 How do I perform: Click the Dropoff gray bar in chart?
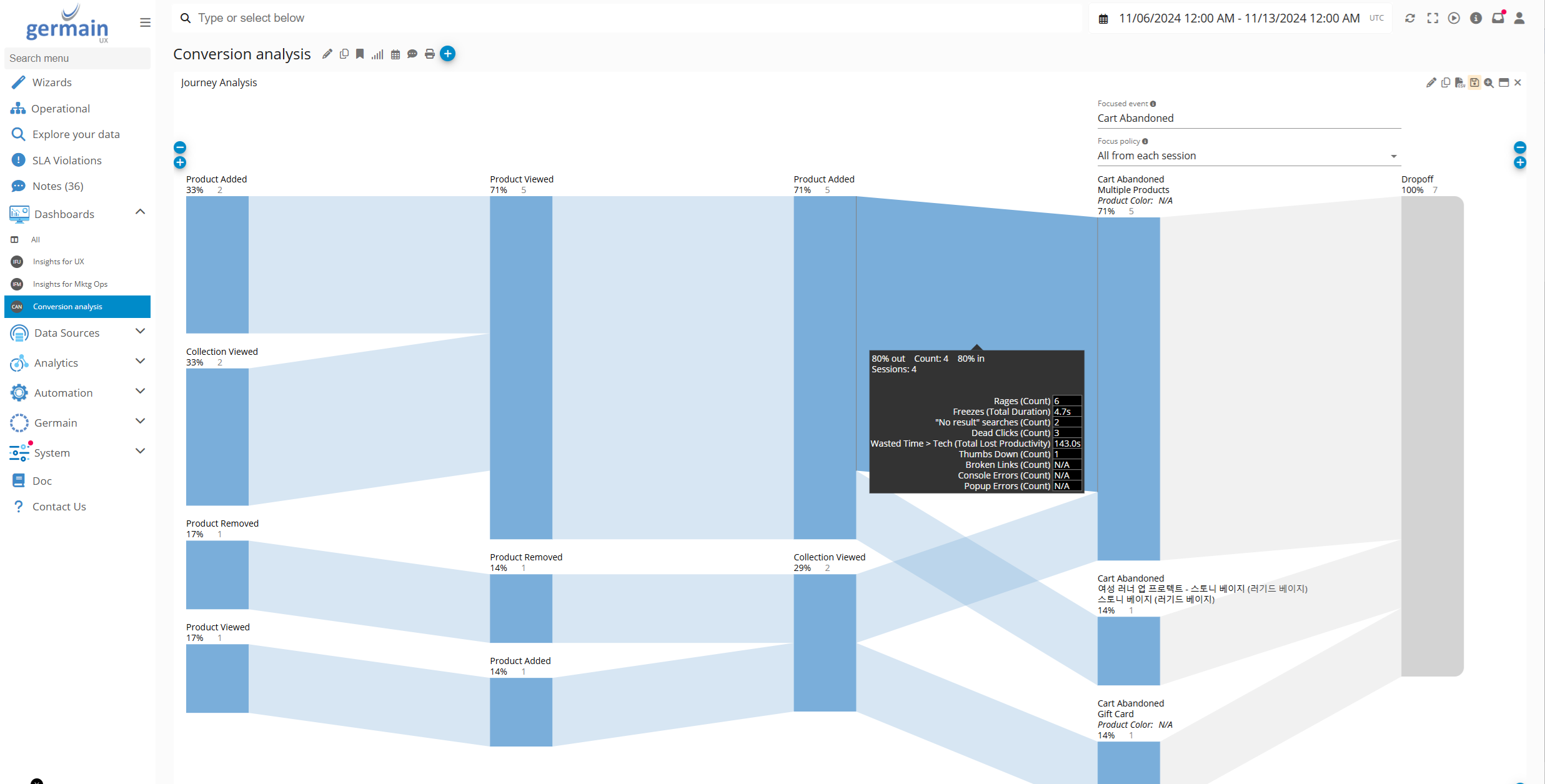pyautogui.click(x=1431, y=436)
